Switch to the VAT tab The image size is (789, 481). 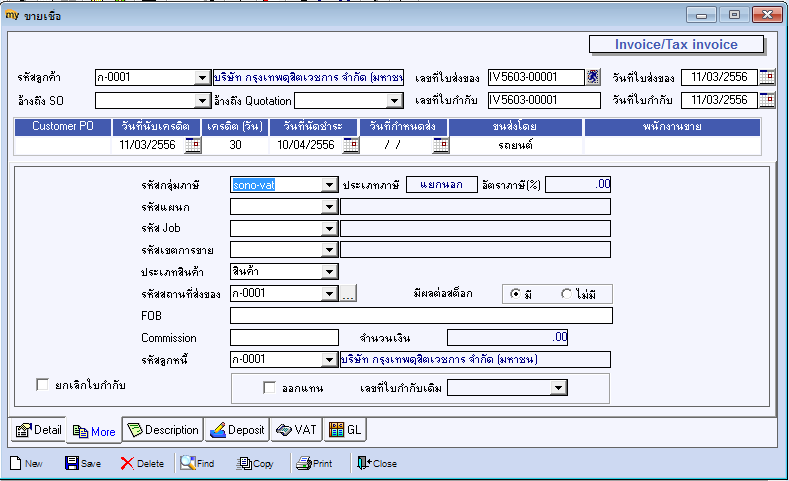[295, 430]
